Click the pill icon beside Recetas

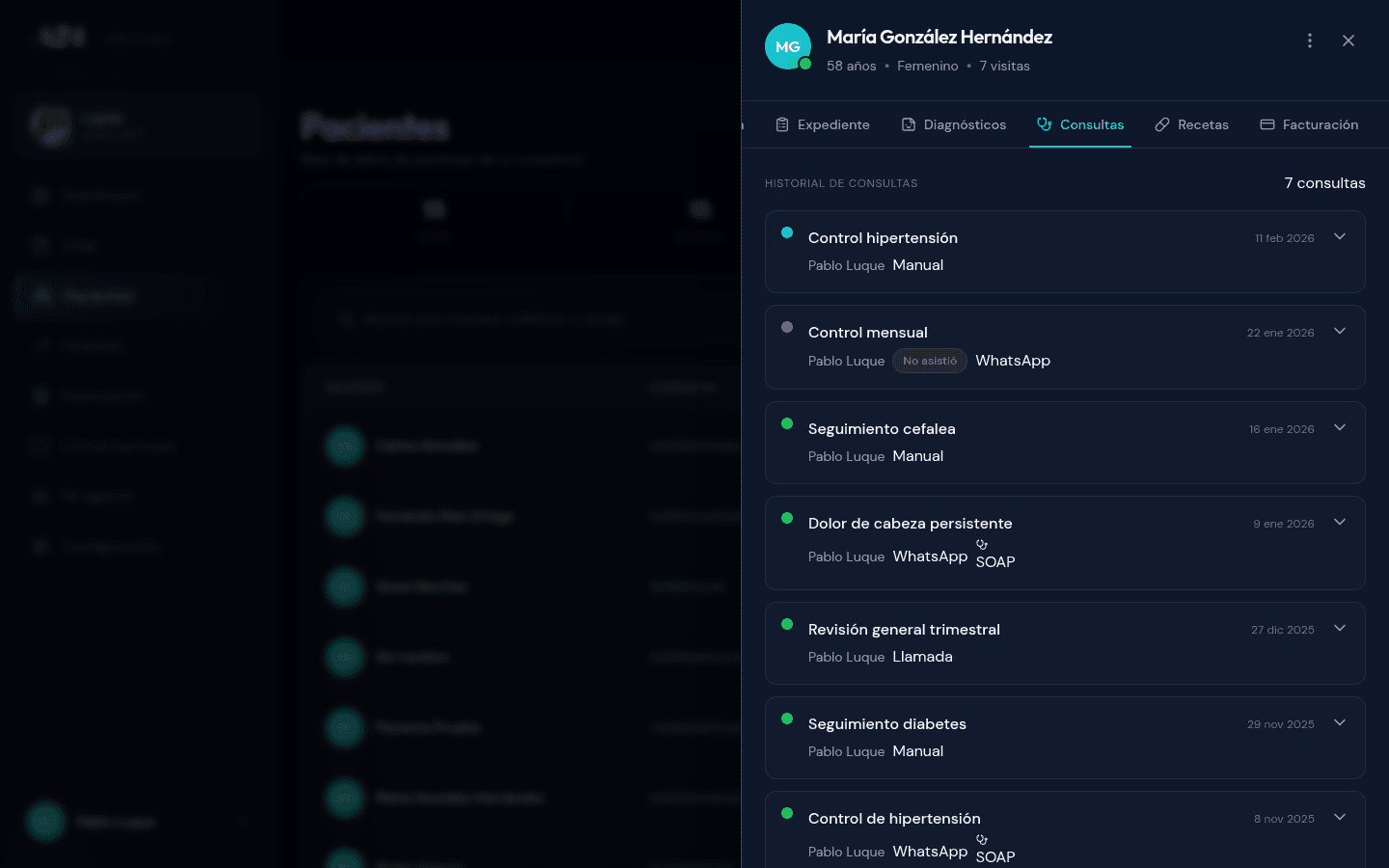point(1162,124)
